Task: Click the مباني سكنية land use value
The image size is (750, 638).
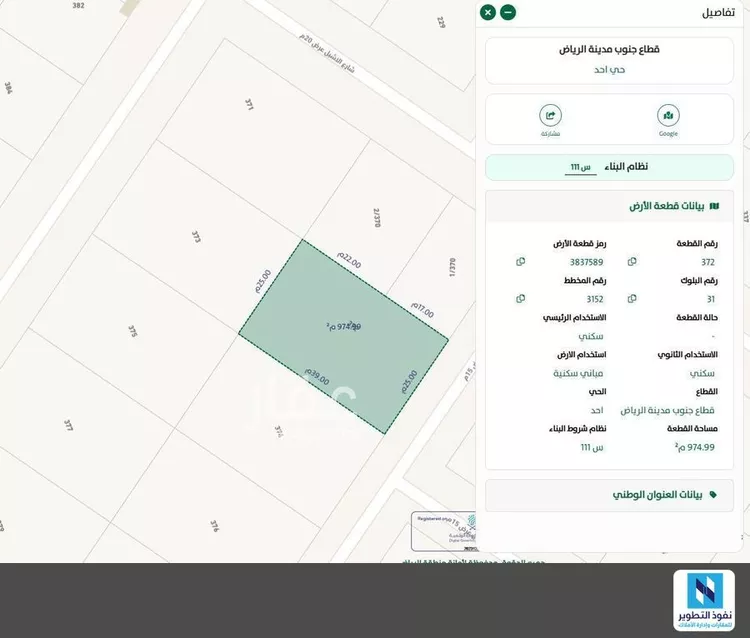Action: tap(578, 374)
